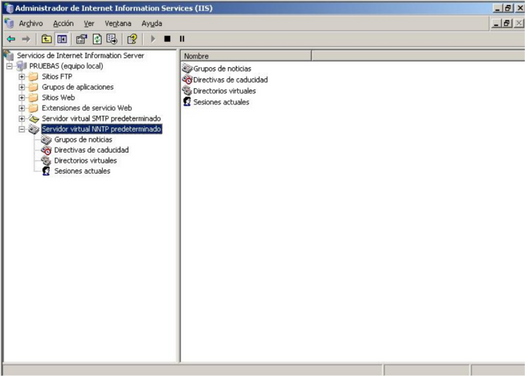Start the server with the play icon
The image size is (525, 376).
coord(153,39)
